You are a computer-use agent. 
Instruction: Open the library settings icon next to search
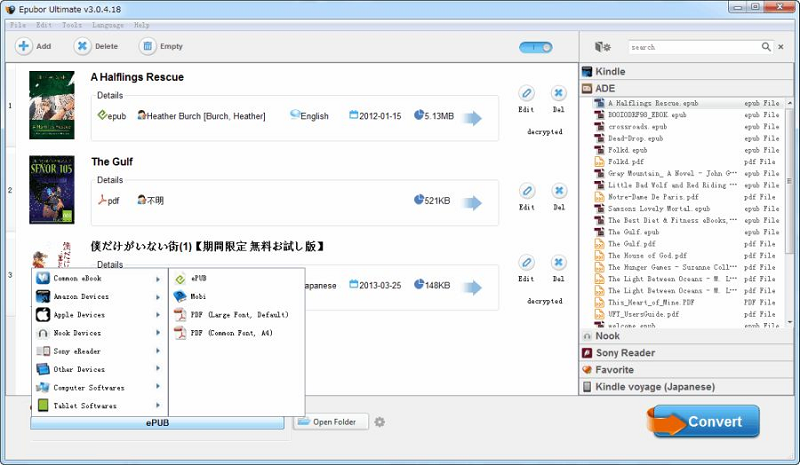pyautogui.click(x=603, y=47)
